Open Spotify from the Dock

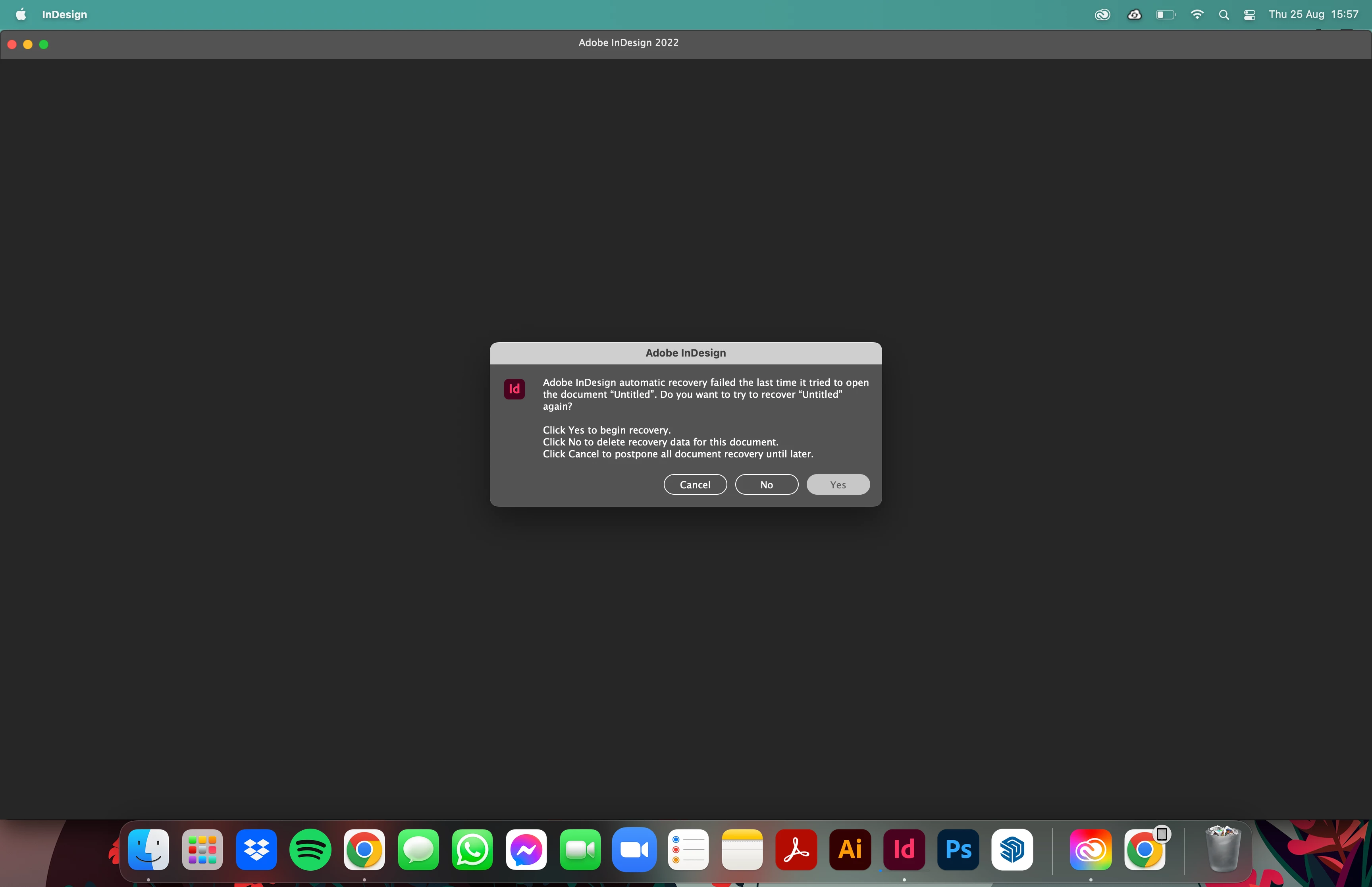[310, 850]
